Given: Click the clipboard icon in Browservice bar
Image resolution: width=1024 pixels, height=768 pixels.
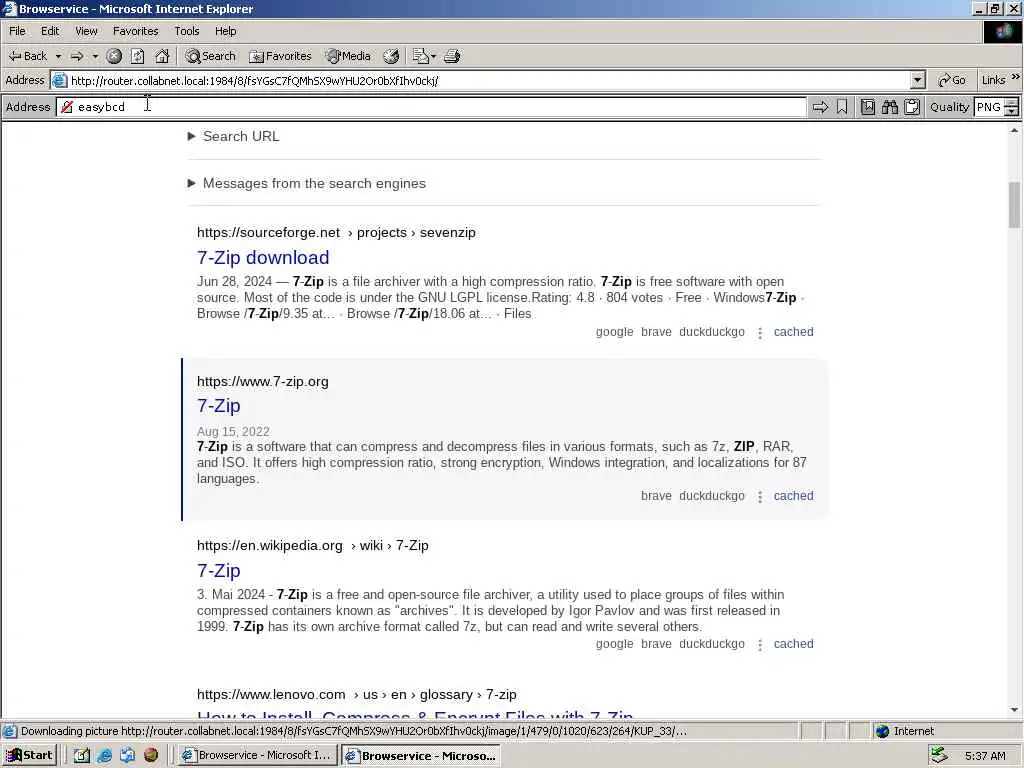Looking at the screenshot, I should 912,107.
